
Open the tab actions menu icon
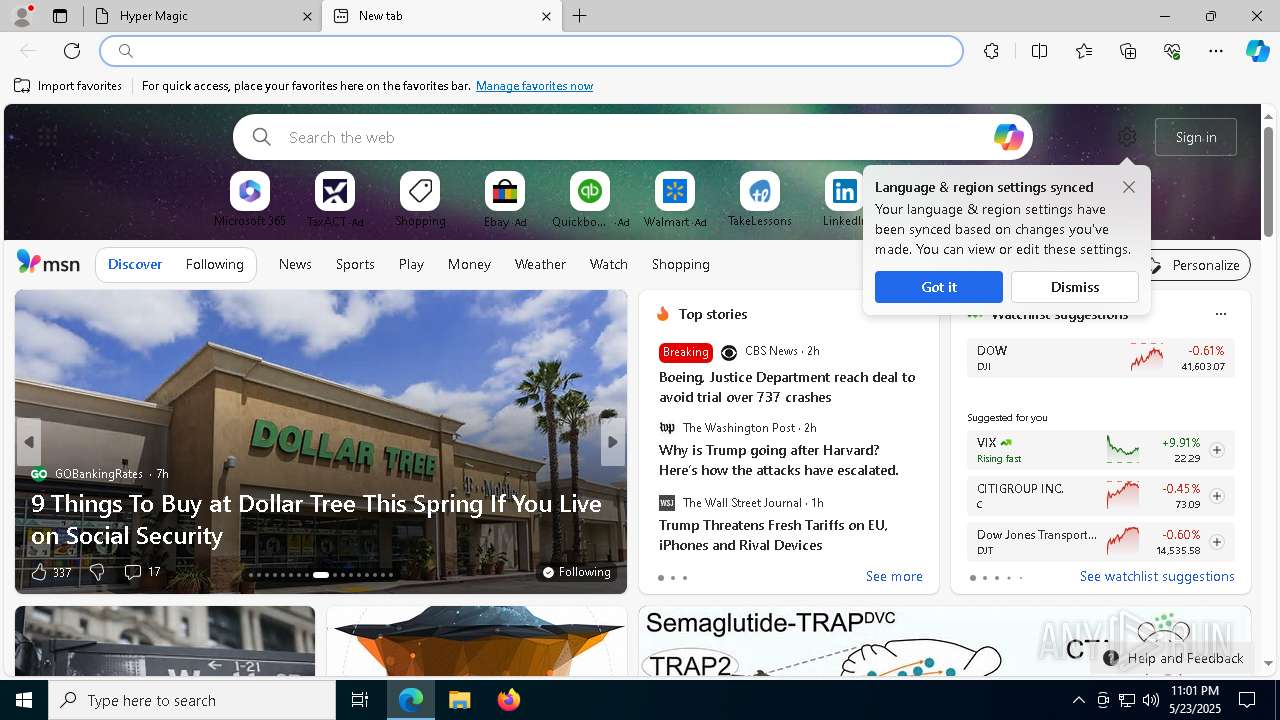point(60,16)
